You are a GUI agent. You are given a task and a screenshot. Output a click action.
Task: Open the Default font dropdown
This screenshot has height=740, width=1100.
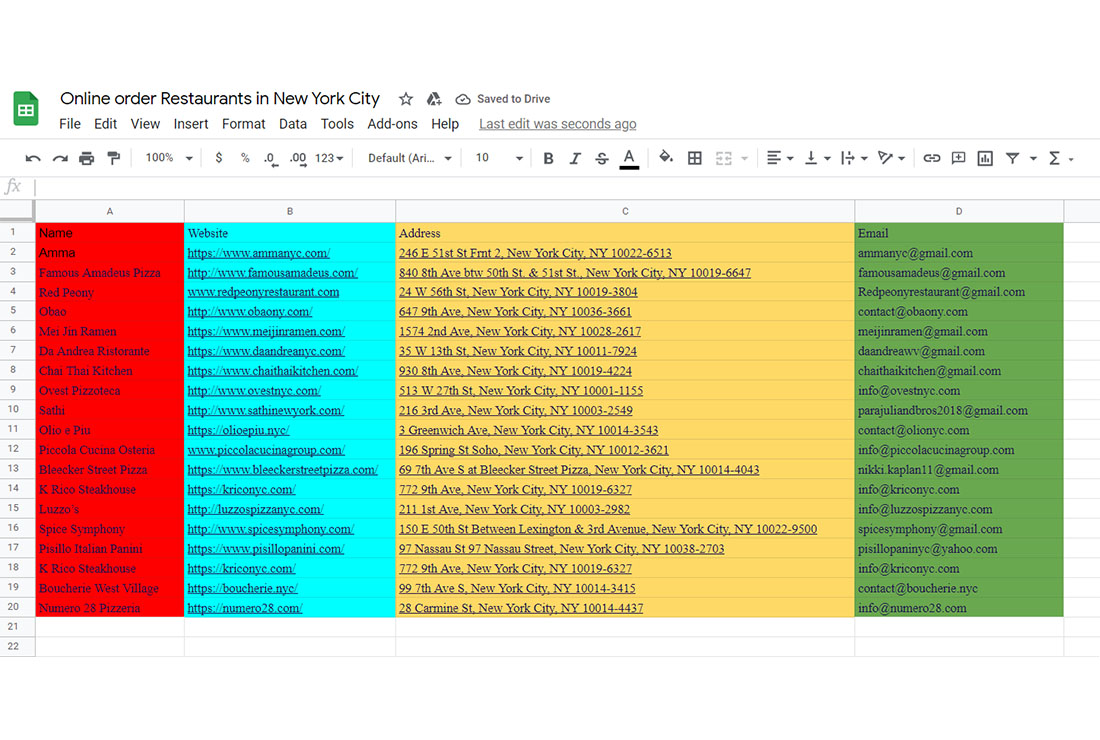[410, 159]
